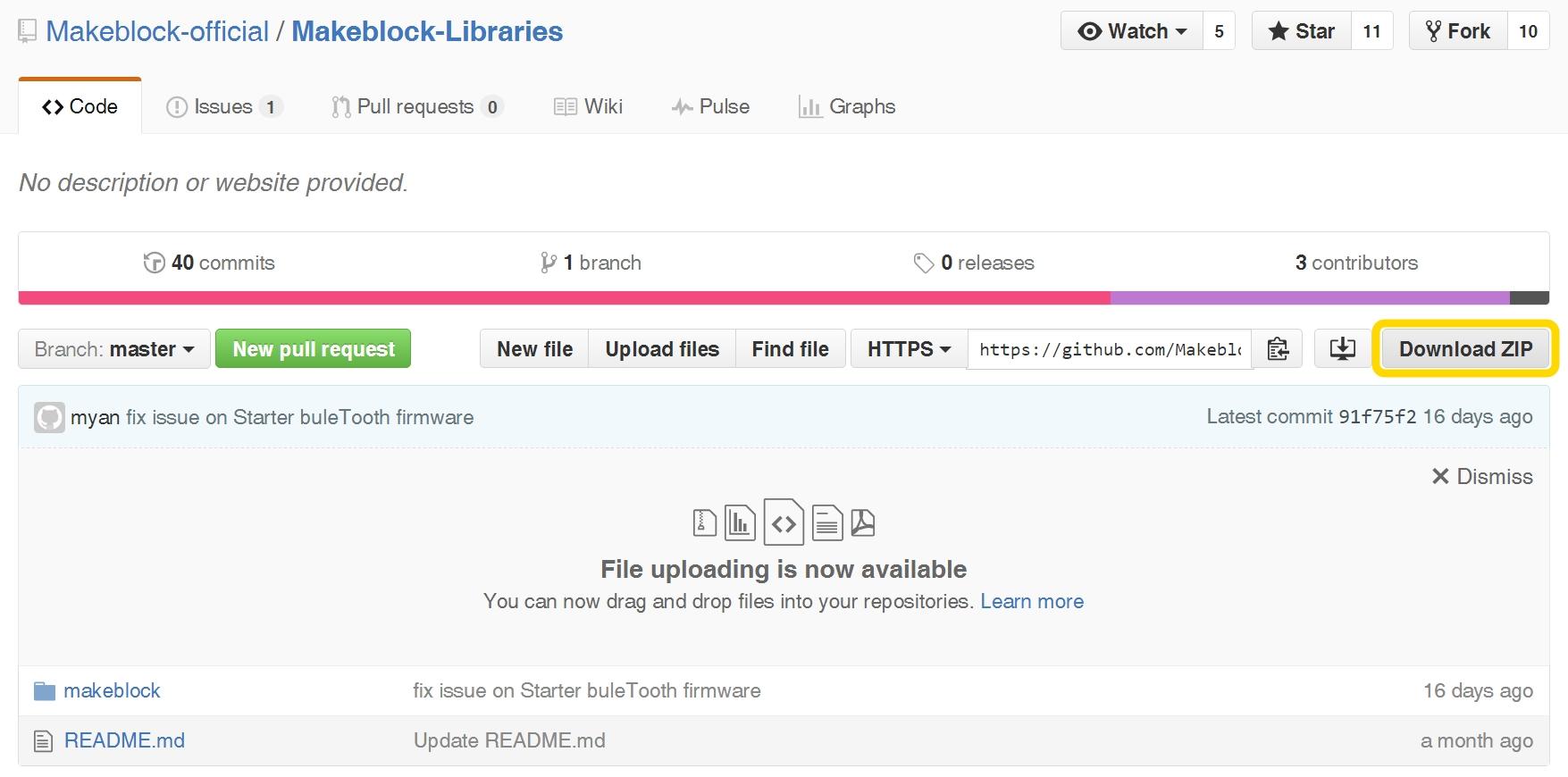Open the Makeblock-official owner link
Image resolution: width=1568 pixels, height=777 pixels.
[x=157, y=32]
